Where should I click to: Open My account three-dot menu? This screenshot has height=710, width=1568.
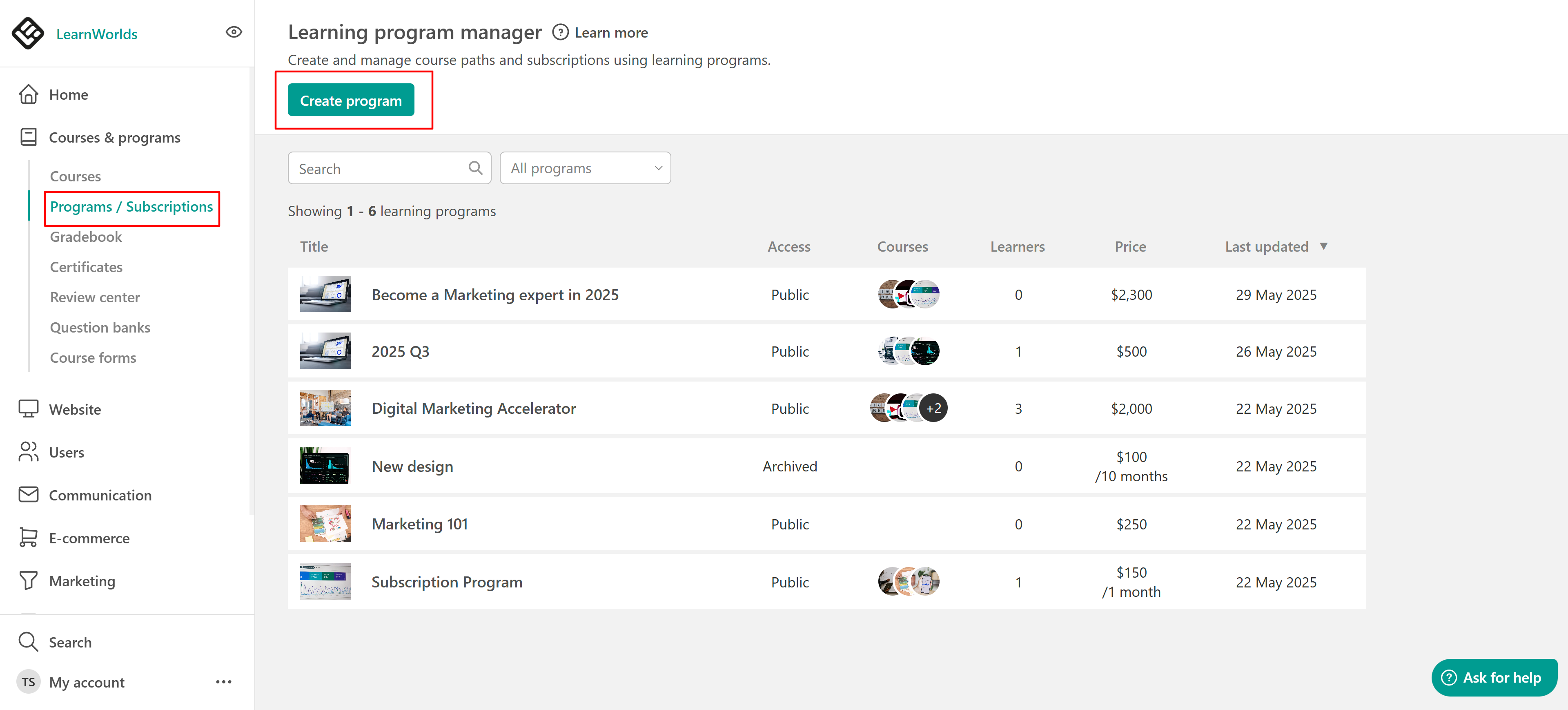point(223,682)
